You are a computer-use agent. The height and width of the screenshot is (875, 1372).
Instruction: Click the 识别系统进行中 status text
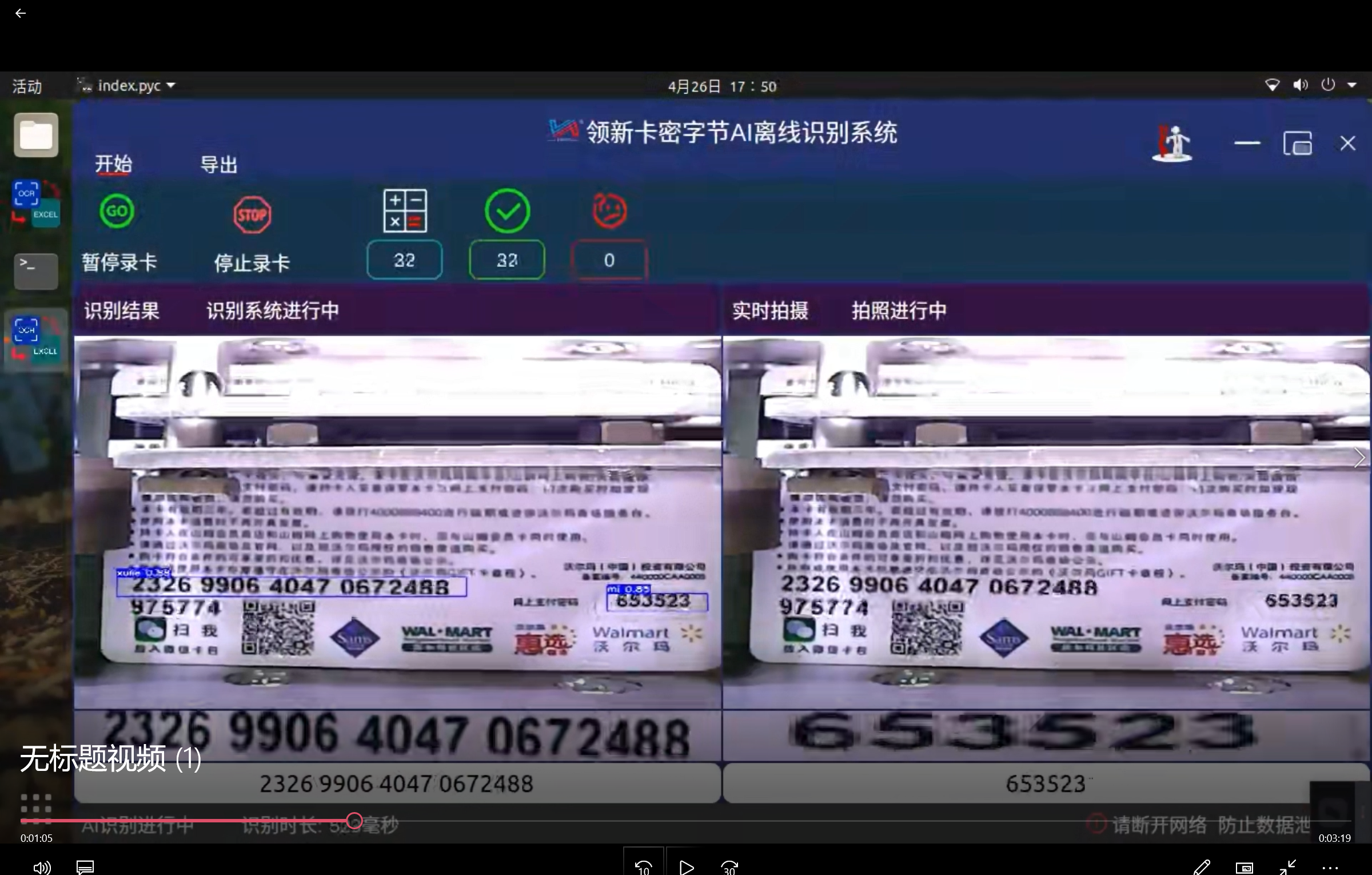point(273,311)
